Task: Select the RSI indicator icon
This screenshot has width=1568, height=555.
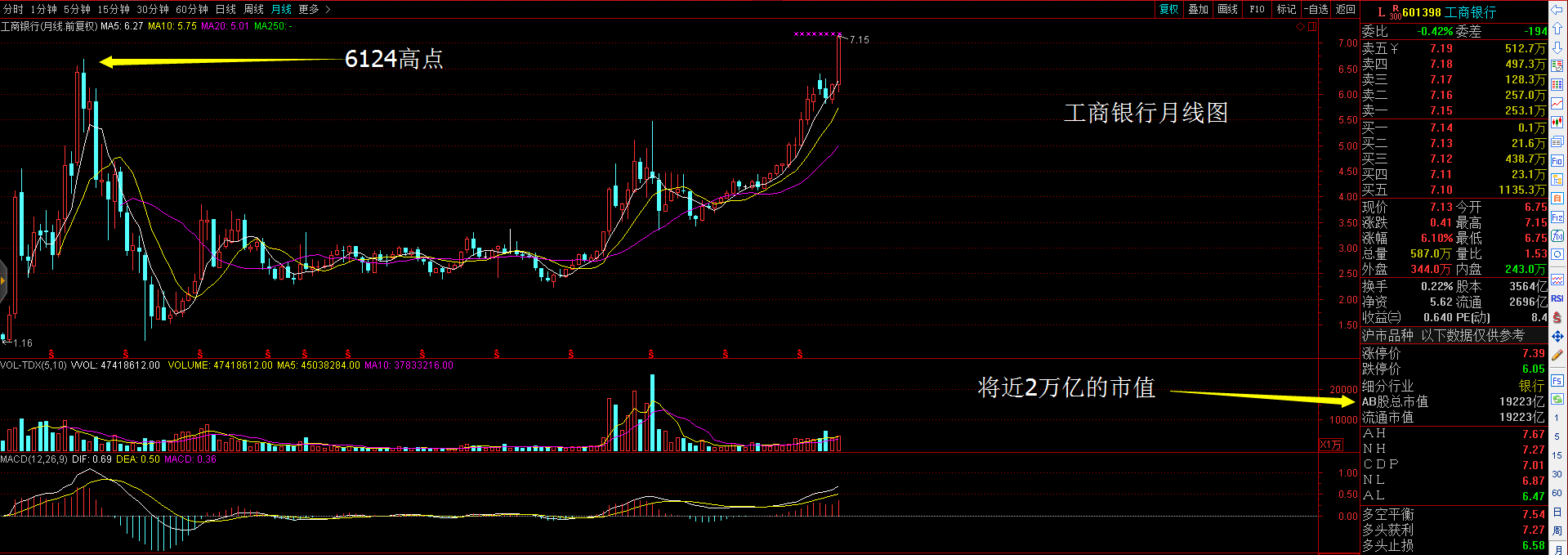Action: point(1557,298)
